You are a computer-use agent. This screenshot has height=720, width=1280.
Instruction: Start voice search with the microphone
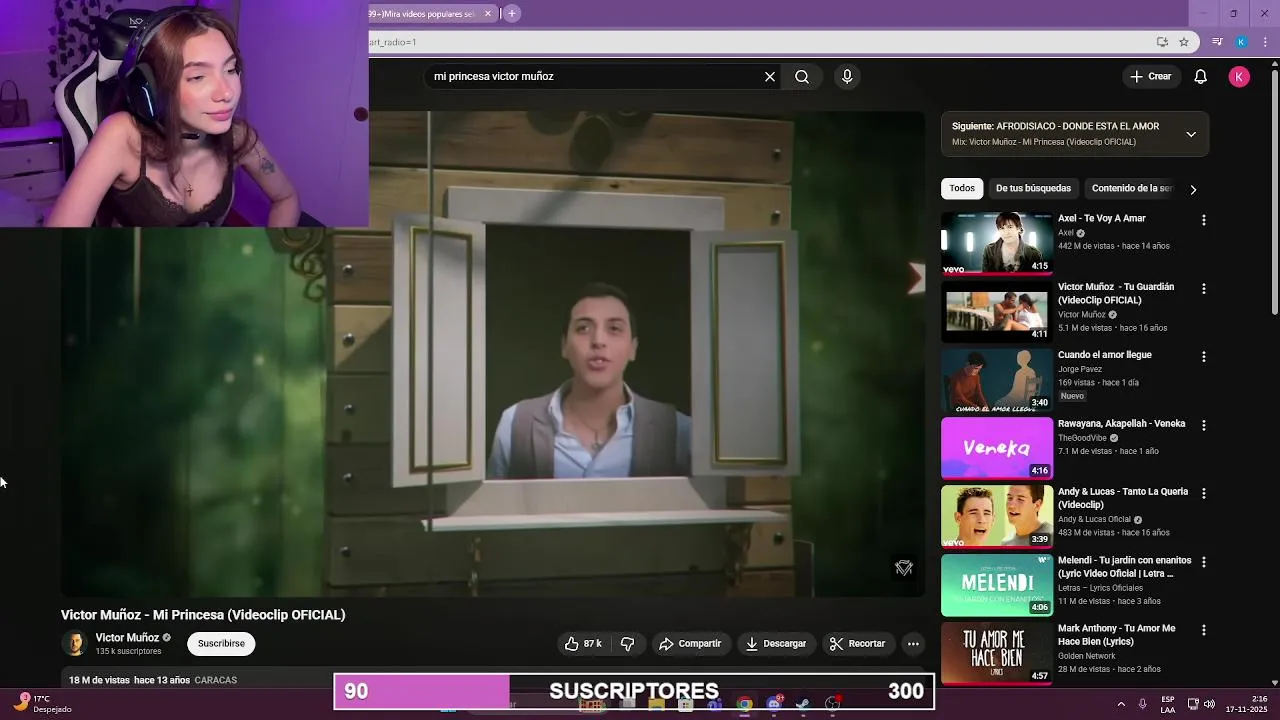click(847, 76)
